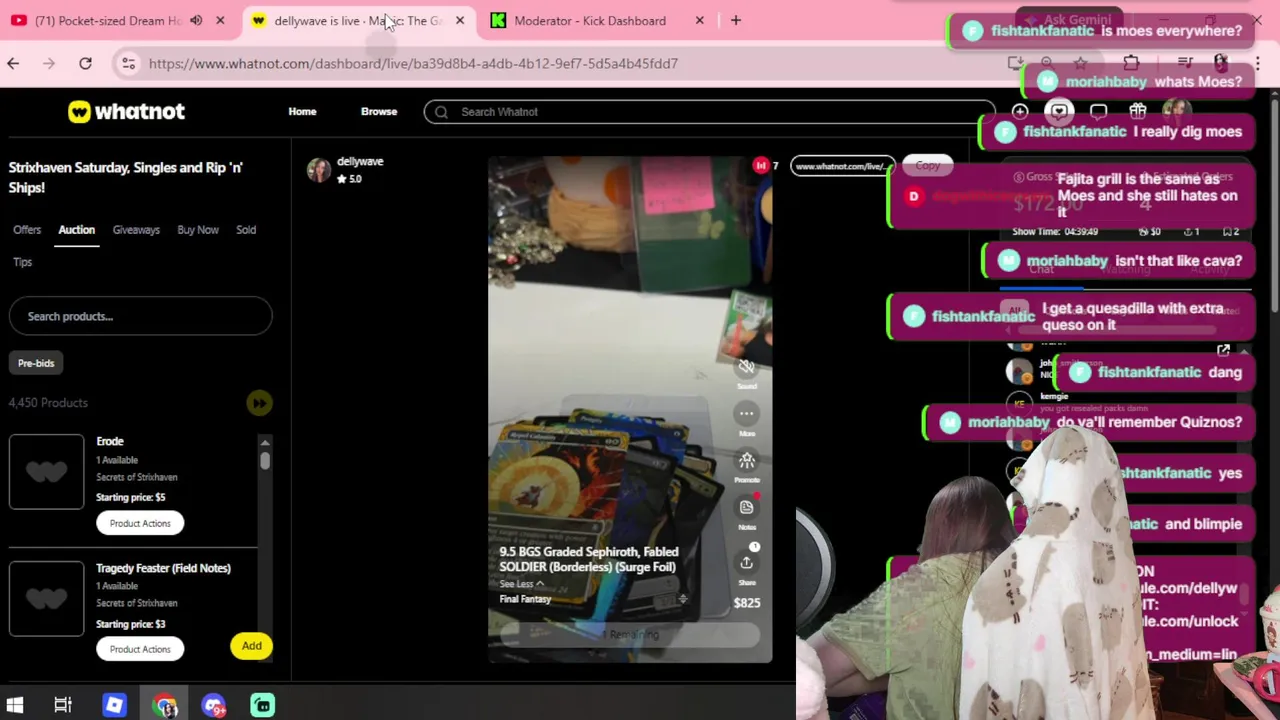Viewport: 1280px width, 720px height.
Task: Open the messages speech bubble icon
Action: point(1098,112)
